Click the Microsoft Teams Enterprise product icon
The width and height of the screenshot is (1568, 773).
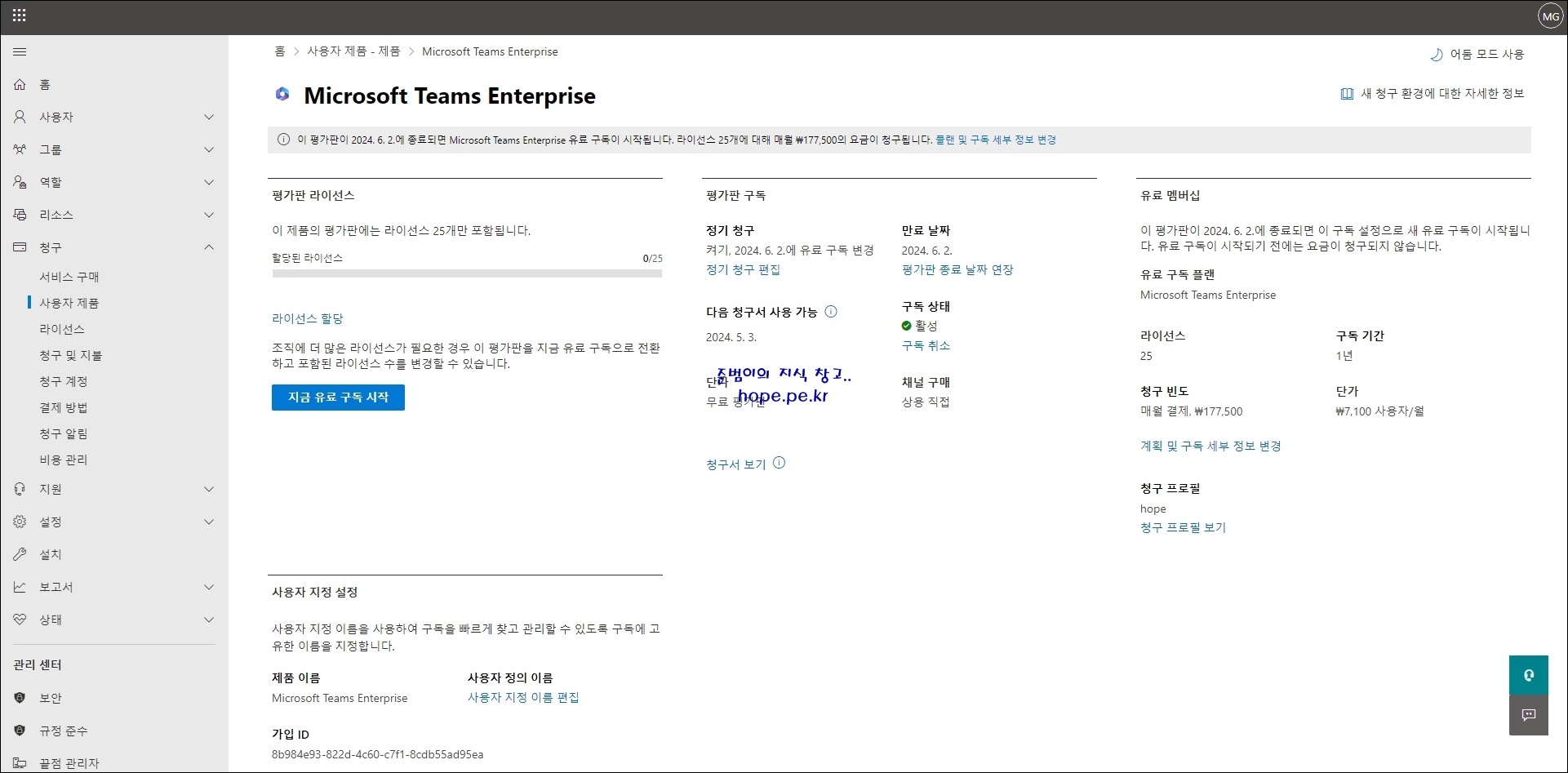point(282,95)
